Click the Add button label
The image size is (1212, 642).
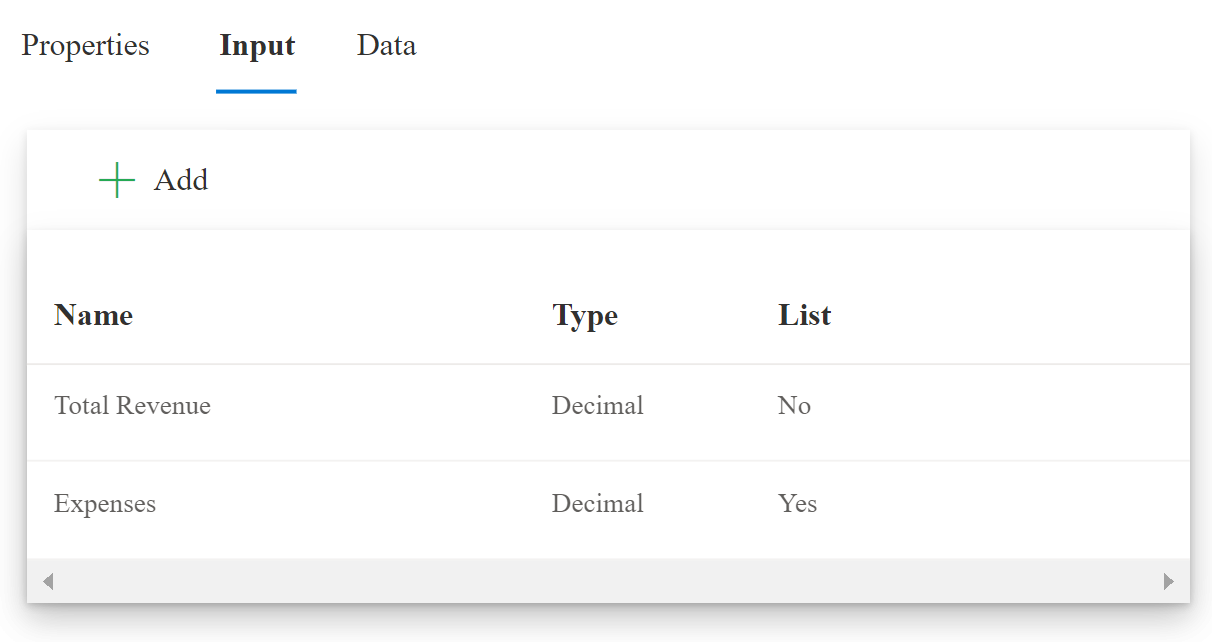181,181
